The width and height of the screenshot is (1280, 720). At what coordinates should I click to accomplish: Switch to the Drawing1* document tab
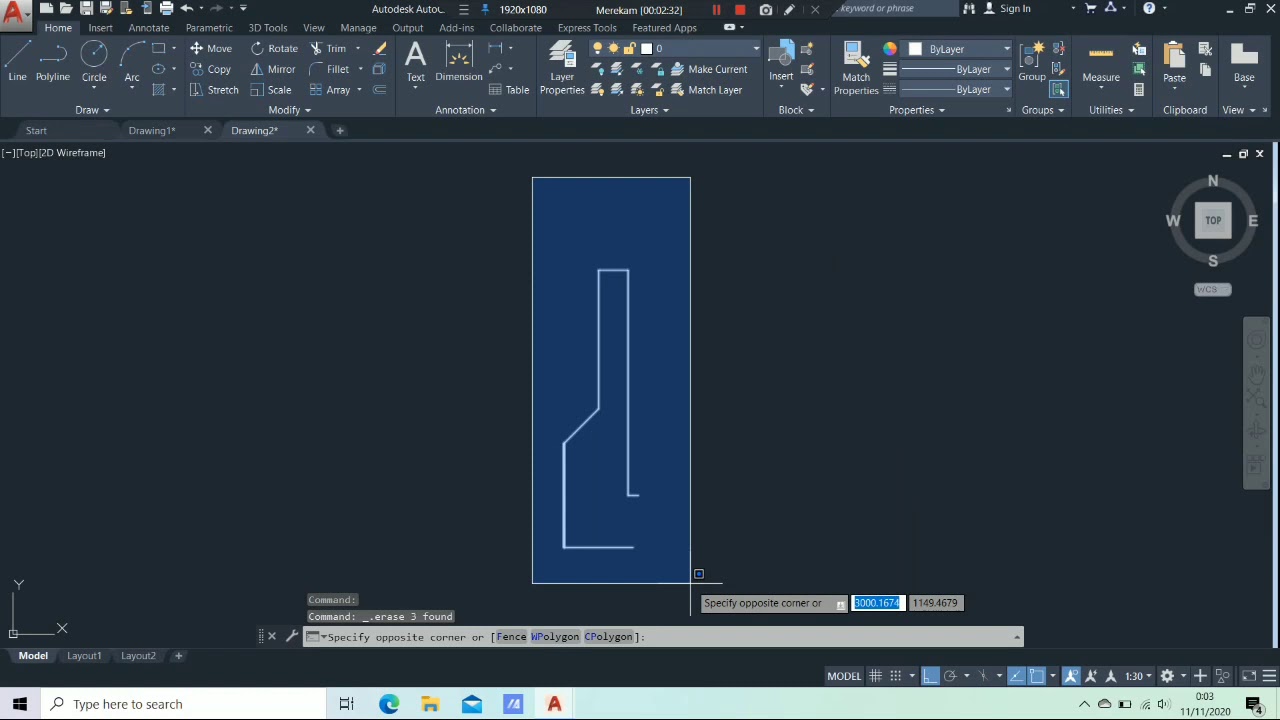152,131
